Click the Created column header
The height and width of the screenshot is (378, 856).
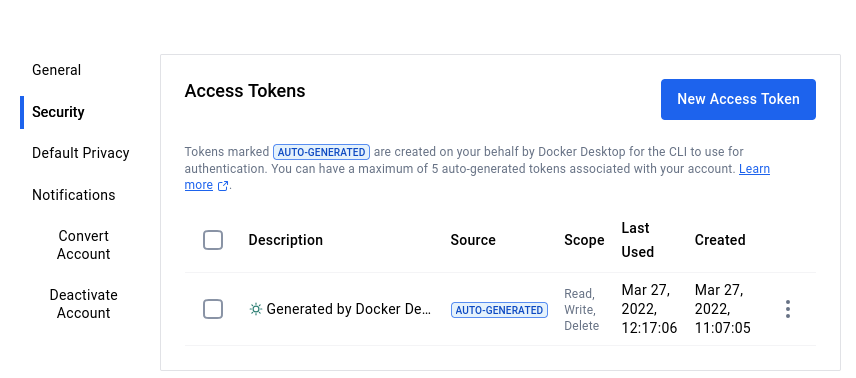[x=720, y=240]
